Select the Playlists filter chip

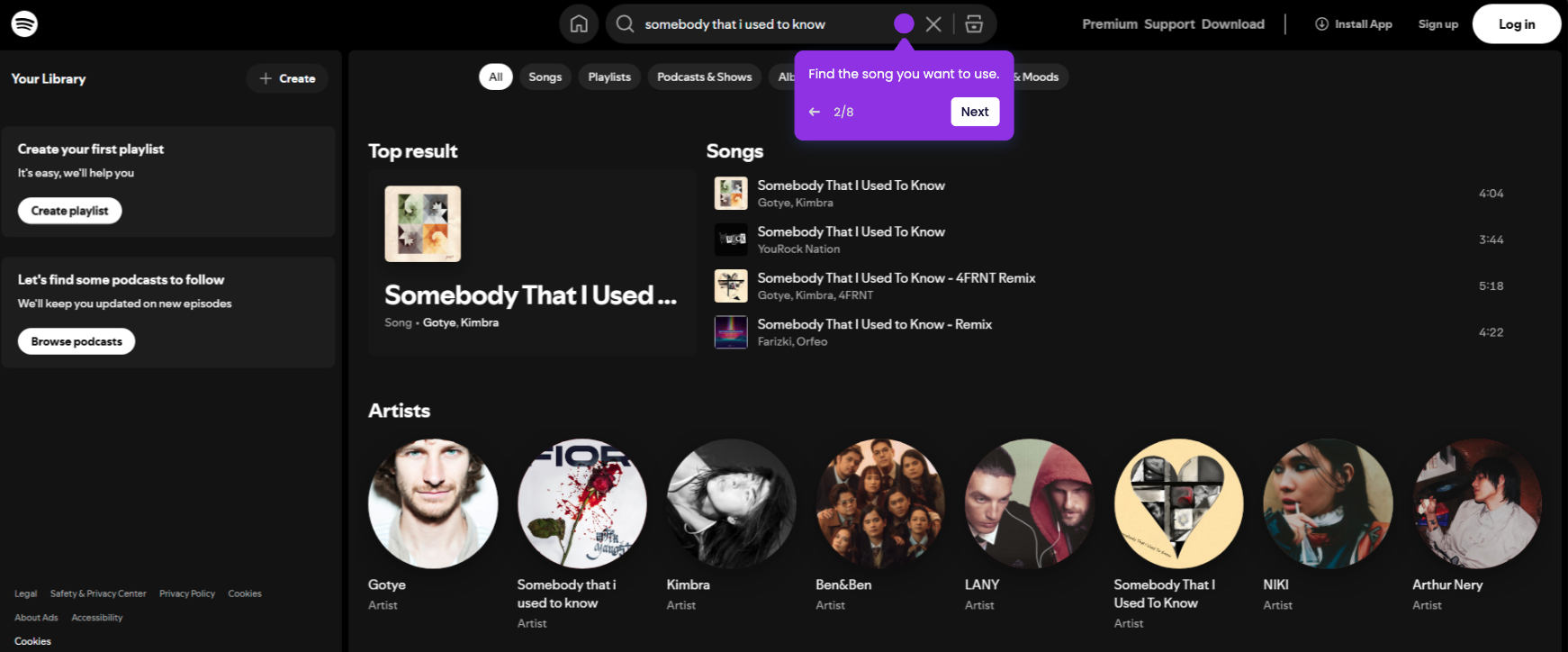[x=609, y=77]
